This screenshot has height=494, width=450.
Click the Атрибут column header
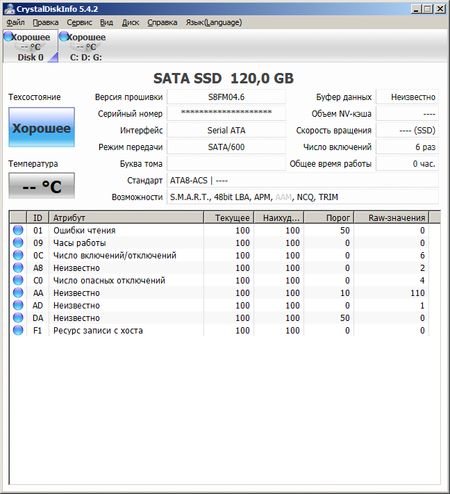[126, 218]
